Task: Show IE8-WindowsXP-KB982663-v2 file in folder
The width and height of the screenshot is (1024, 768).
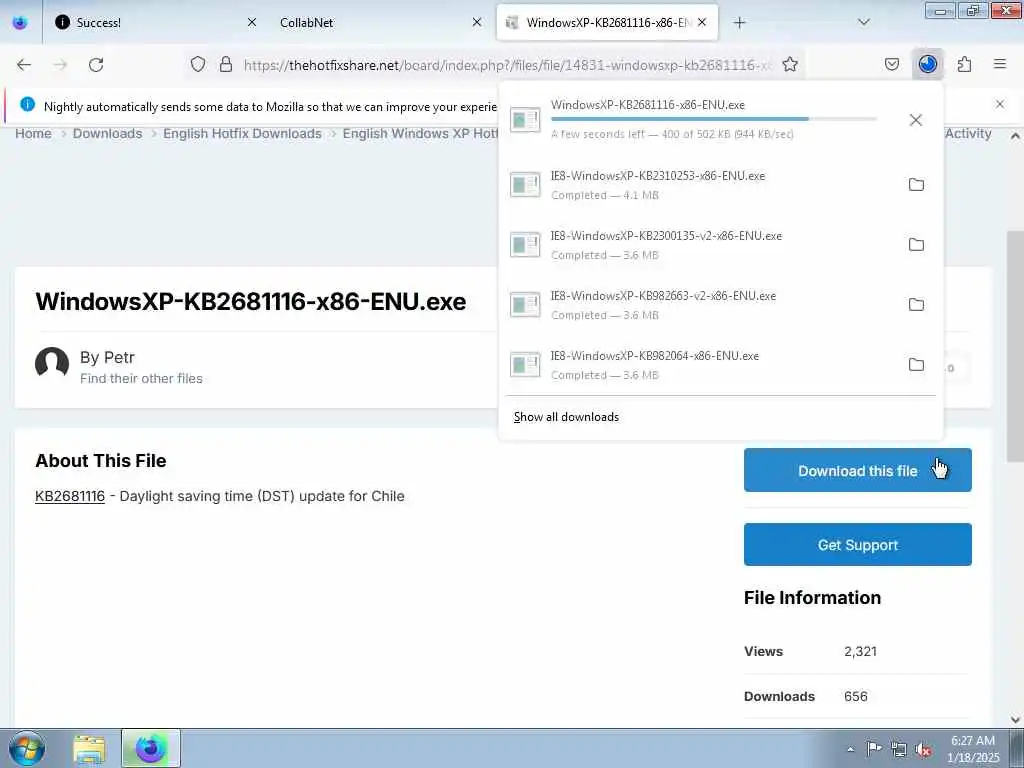Action: click(916, 305)
